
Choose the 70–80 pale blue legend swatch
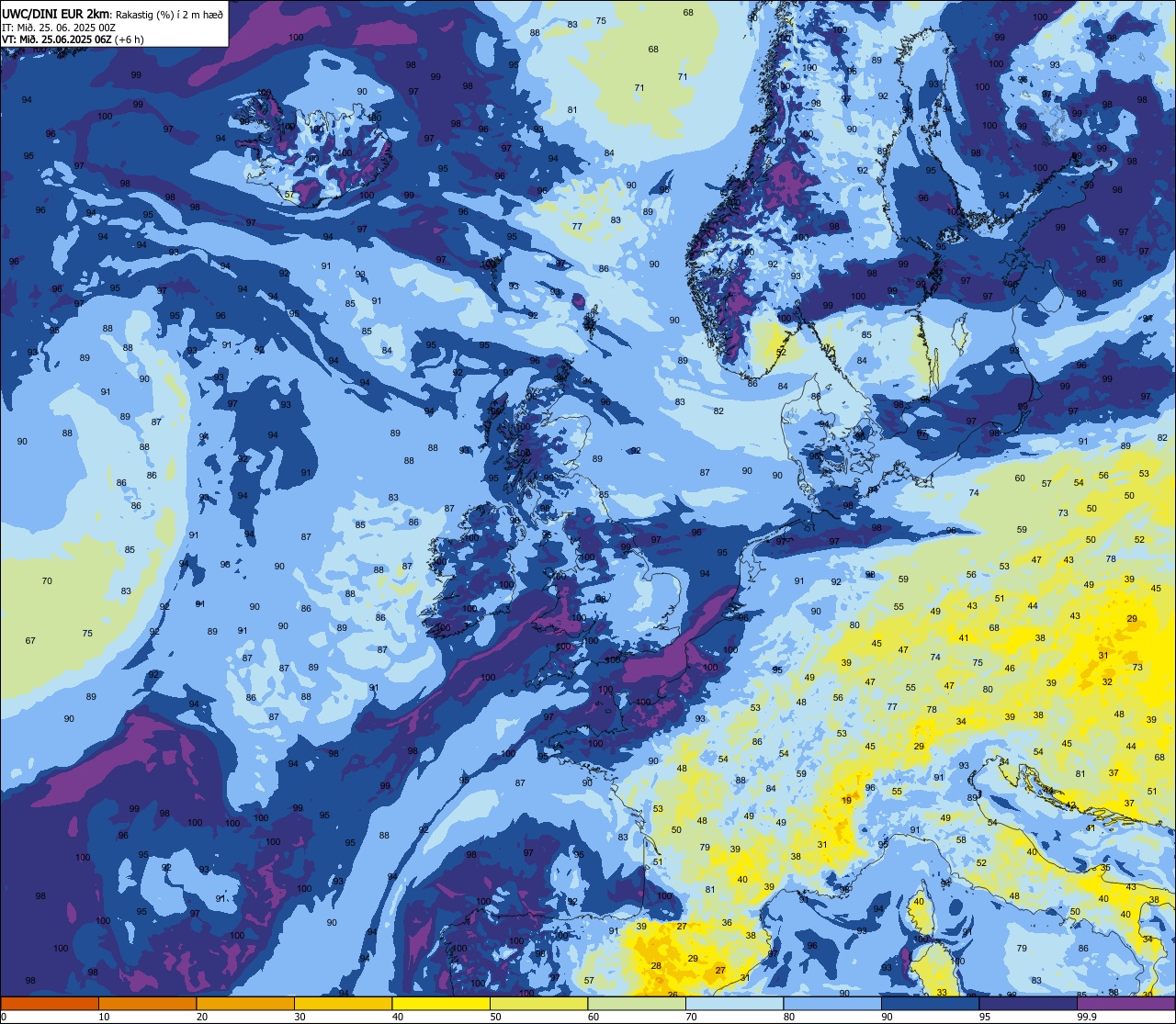[x=735, y=1003]
